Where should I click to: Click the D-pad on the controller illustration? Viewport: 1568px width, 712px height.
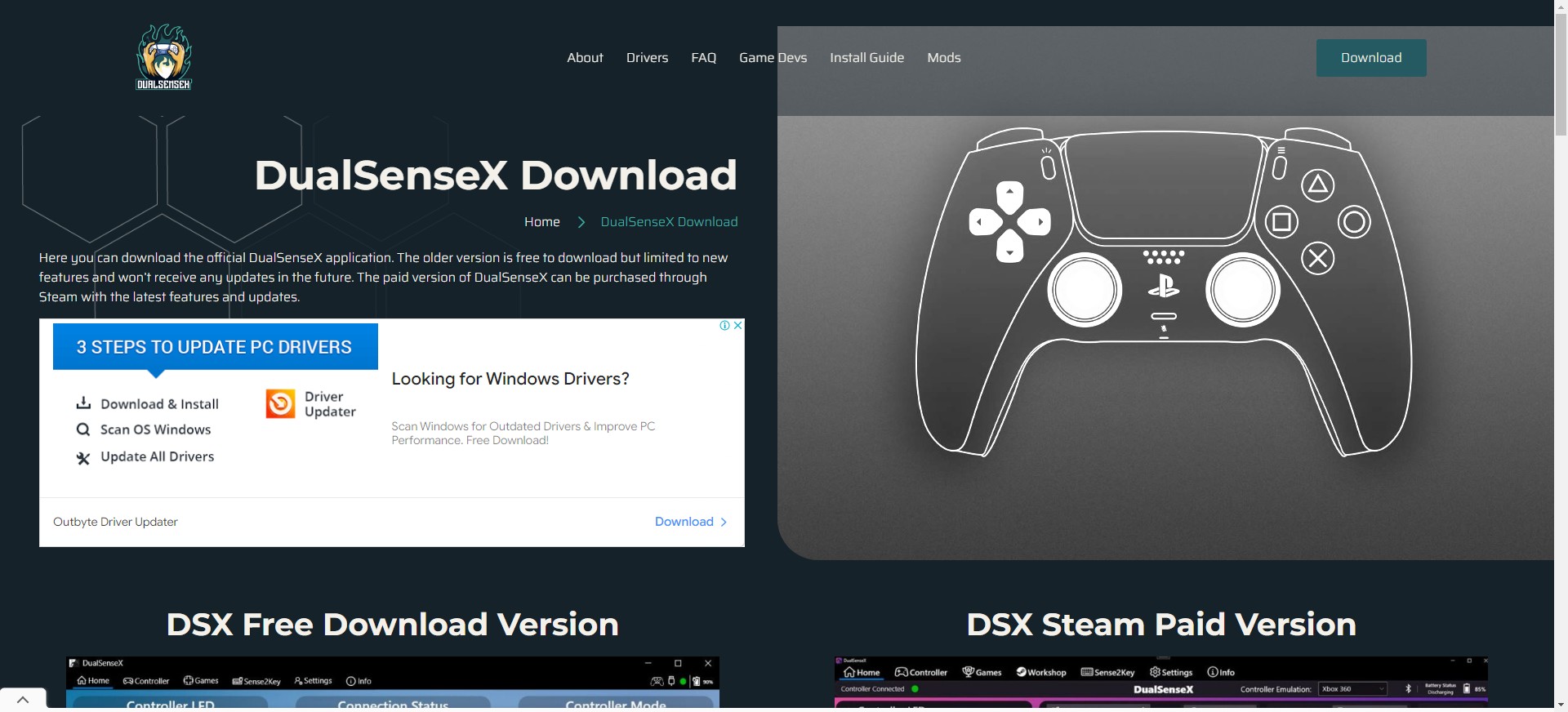click(x=1010, y=222)
